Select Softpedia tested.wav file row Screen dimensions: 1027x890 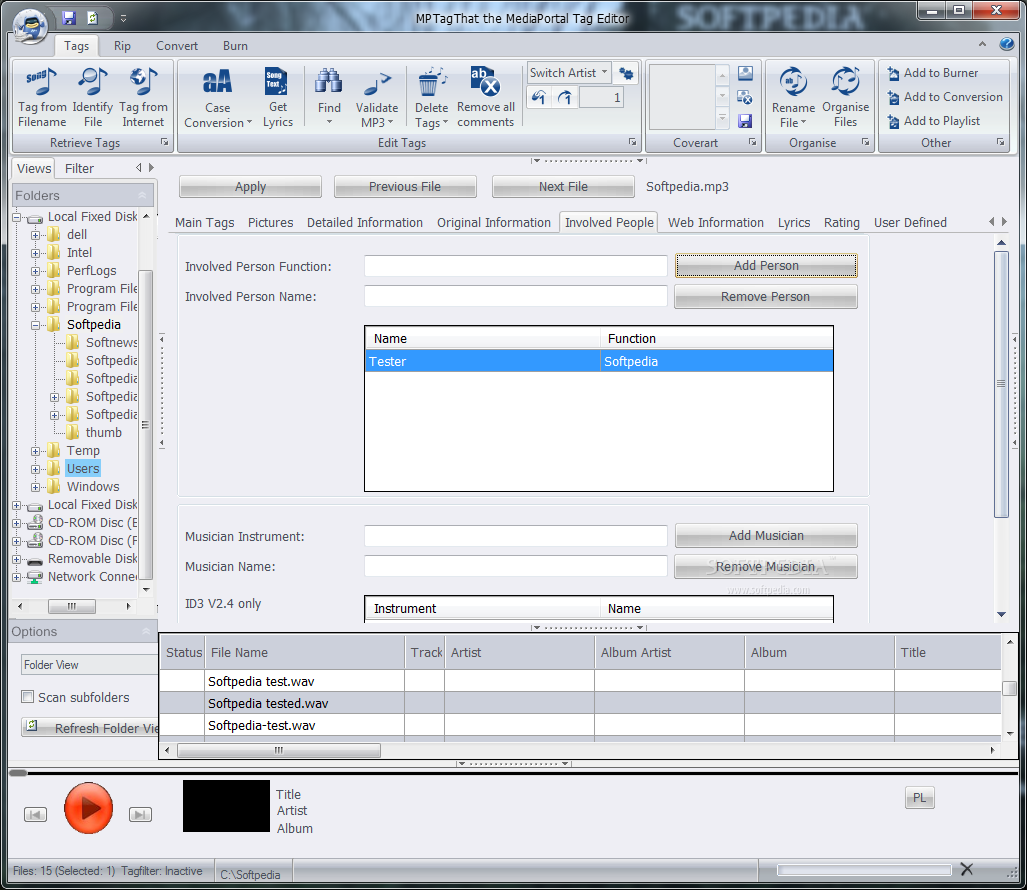tap(580, 703)
